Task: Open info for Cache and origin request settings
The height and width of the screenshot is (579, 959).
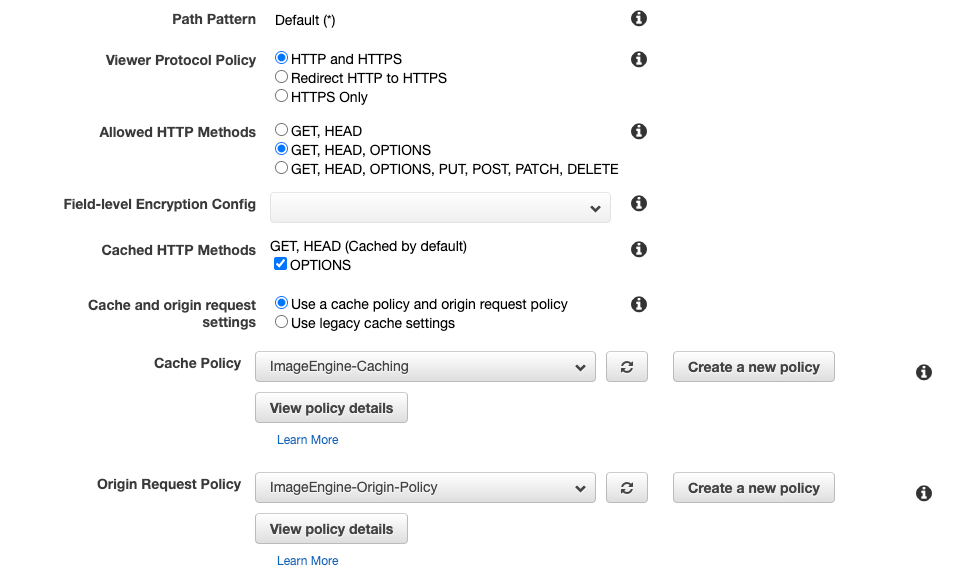Action: 638,304
